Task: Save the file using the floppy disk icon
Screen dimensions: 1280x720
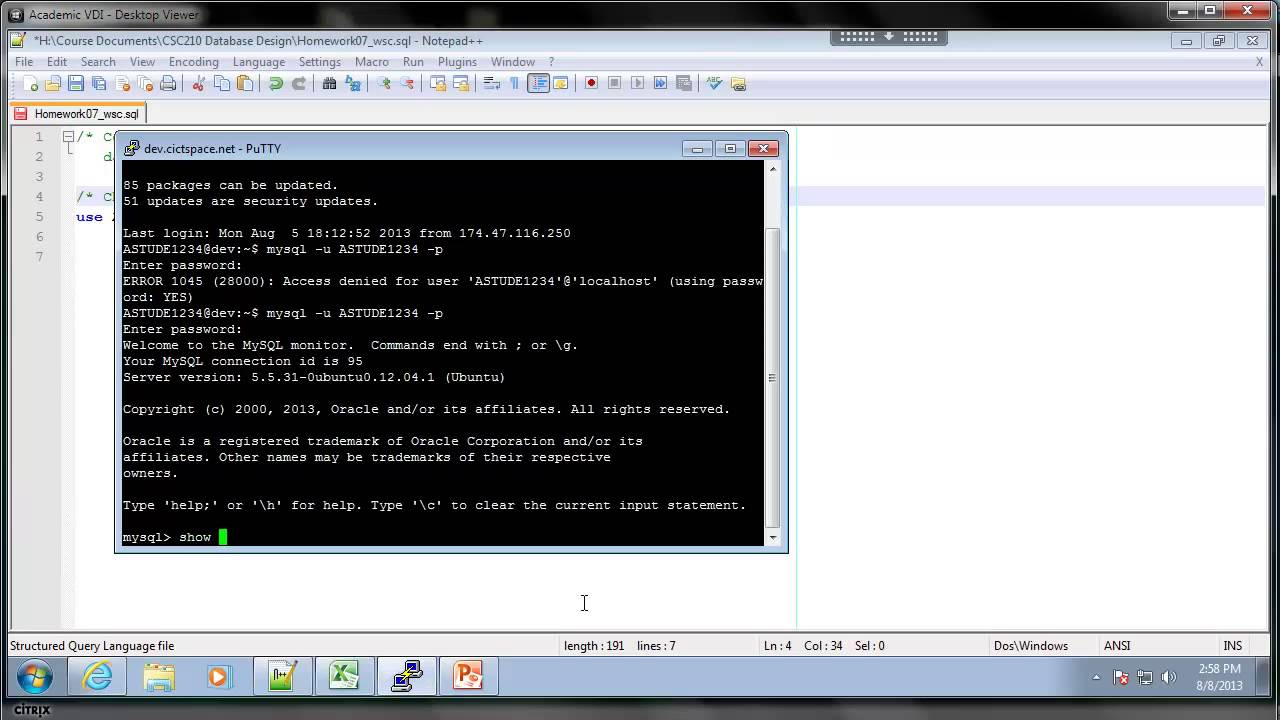Action: point(76,84)
